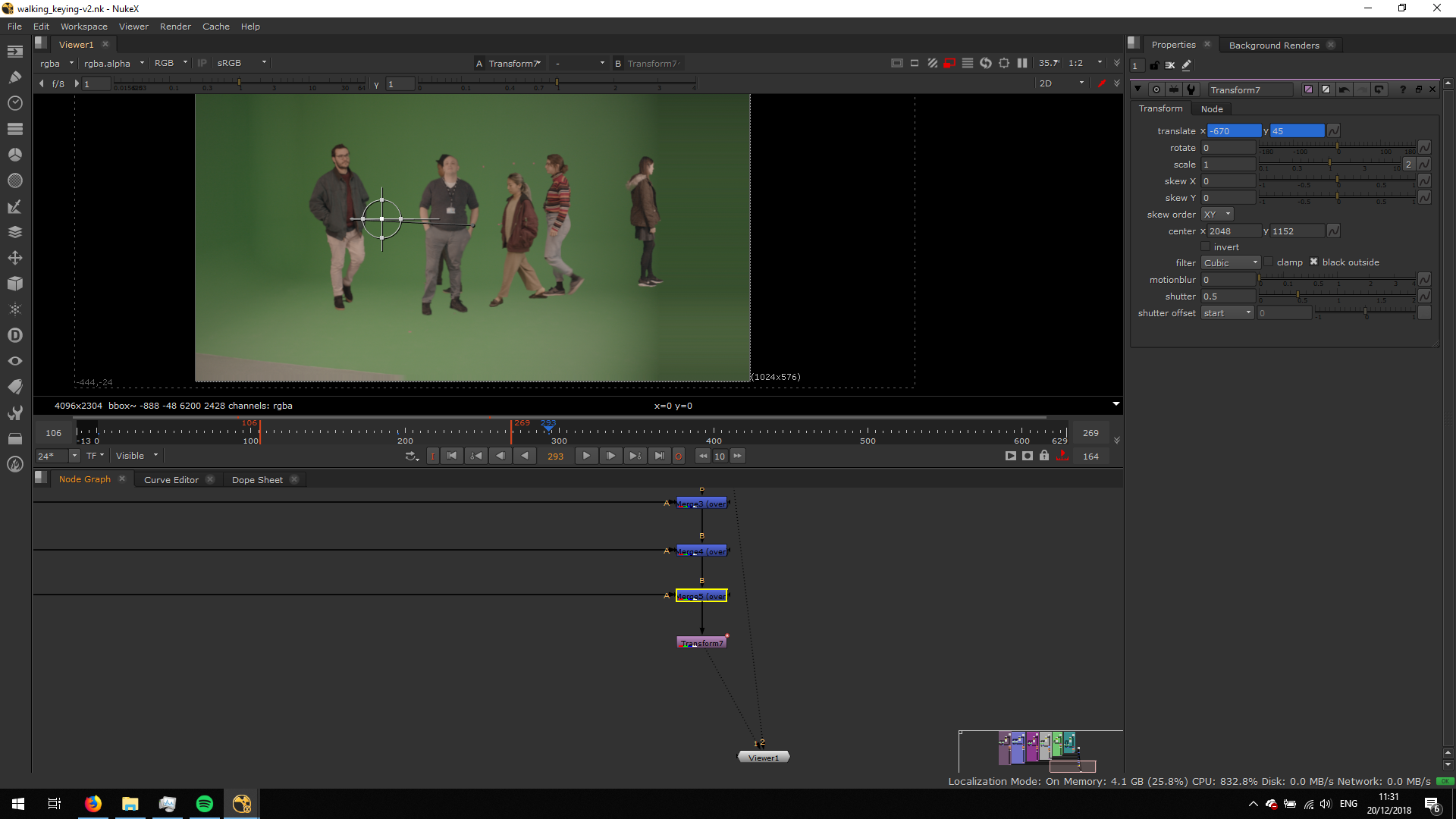Open the Image nodes toolbar icon

tap(14, 52)
